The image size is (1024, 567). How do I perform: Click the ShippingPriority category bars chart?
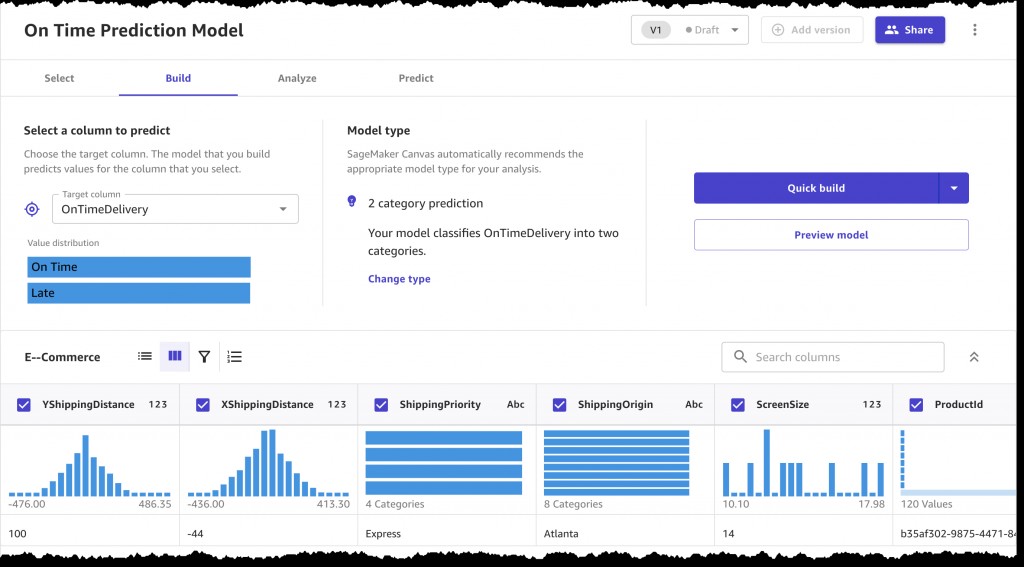pyautogui.click(x=443, y=462)
